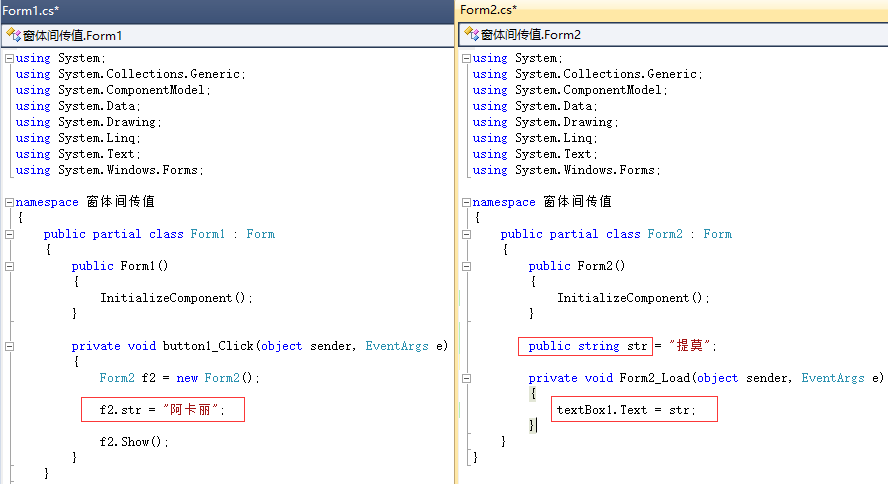Click using System.Collections.Generic; in Form1.cs
The height and width of the screenshot is (484, 888).
(131, 74)
